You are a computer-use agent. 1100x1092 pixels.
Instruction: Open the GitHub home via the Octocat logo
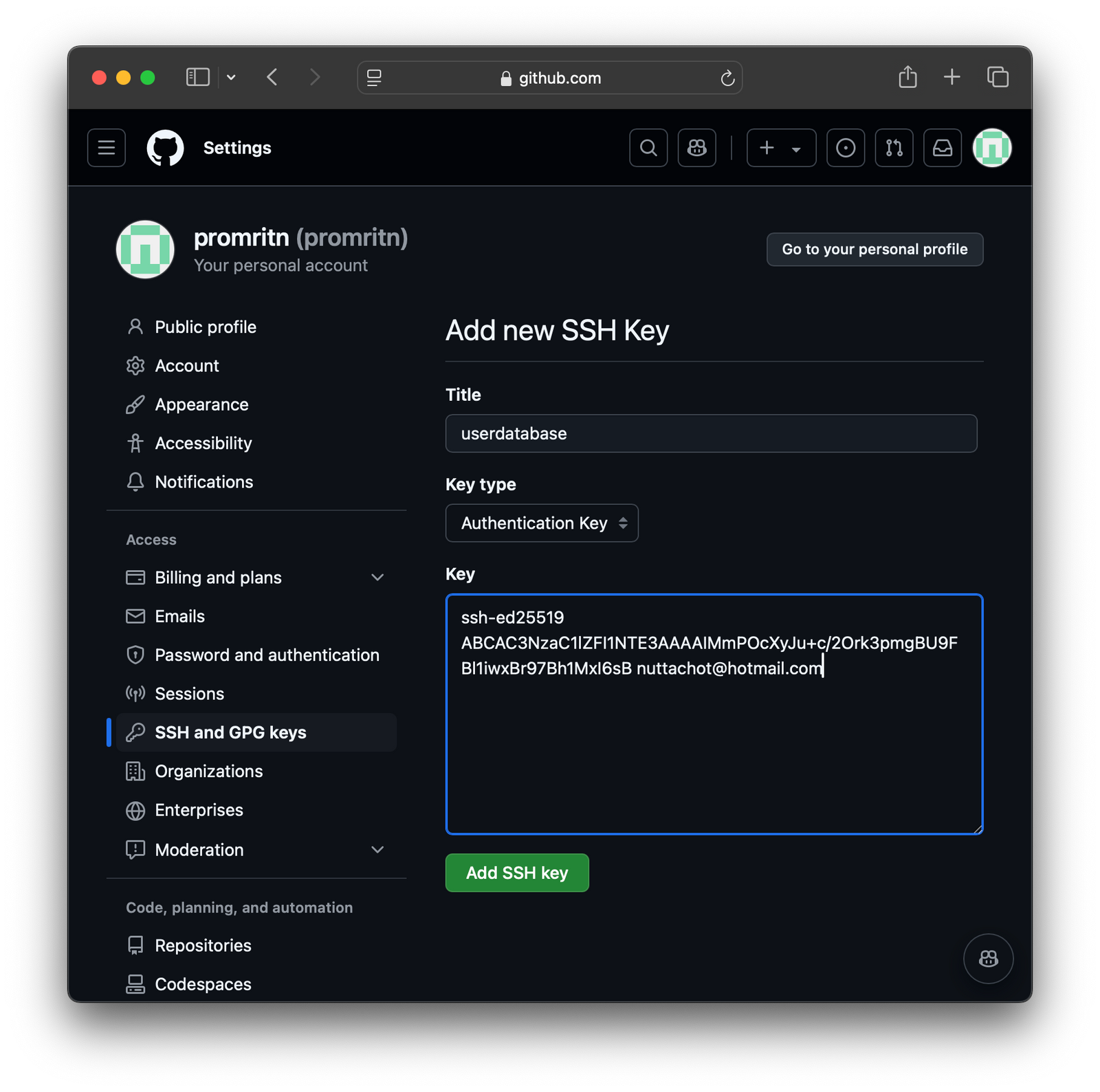164,147
